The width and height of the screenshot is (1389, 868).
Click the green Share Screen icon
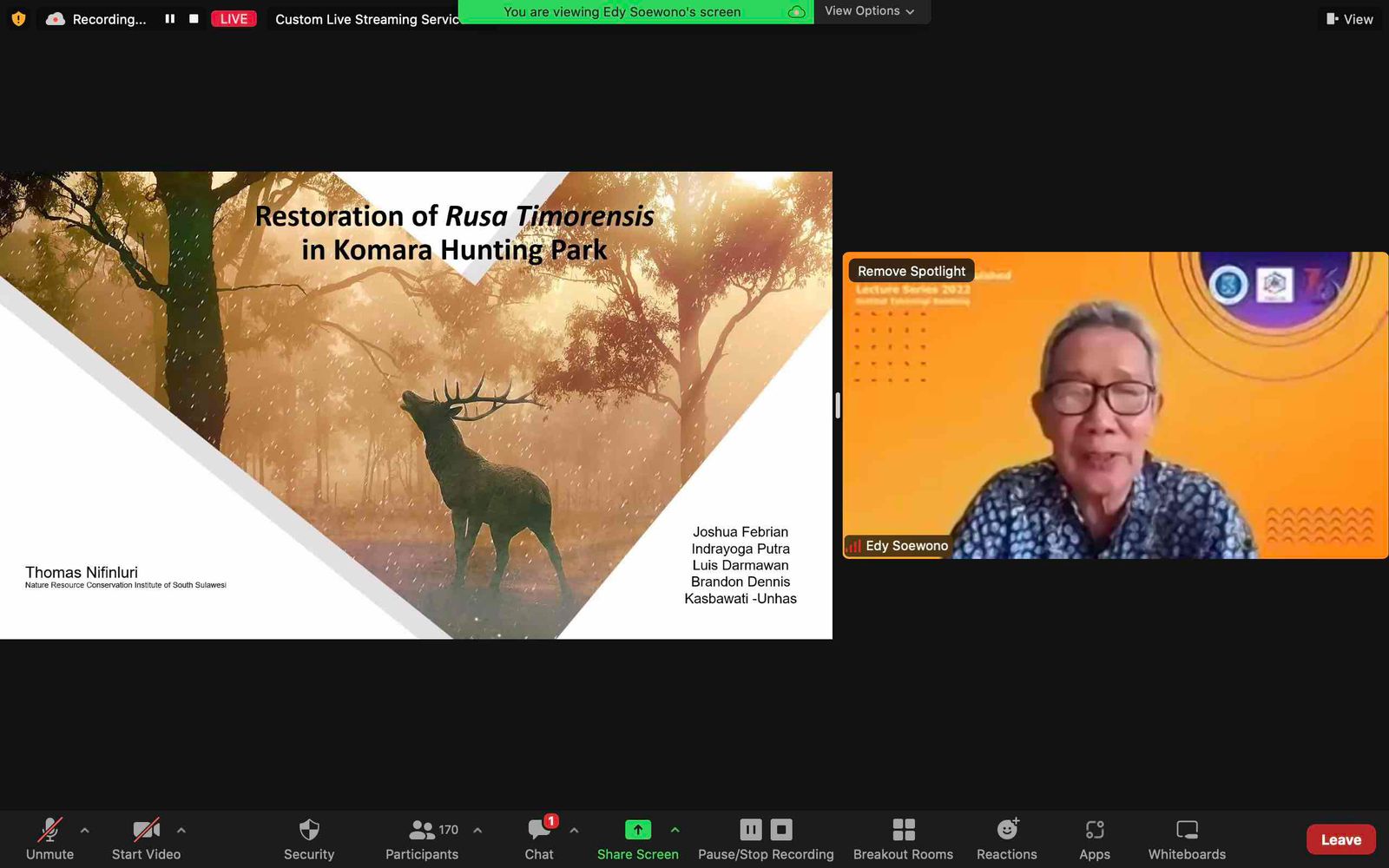637,830
